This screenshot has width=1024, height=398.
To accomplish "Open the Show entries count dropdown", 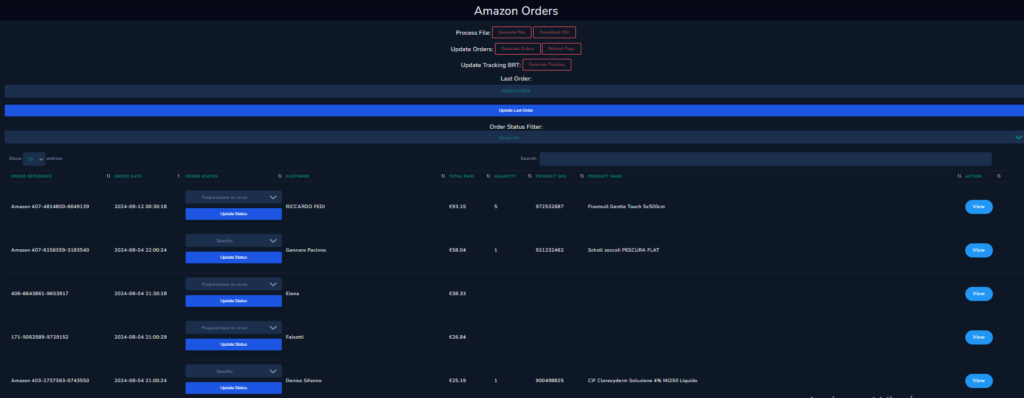I will pyautogui.click(x=34, y=159).
